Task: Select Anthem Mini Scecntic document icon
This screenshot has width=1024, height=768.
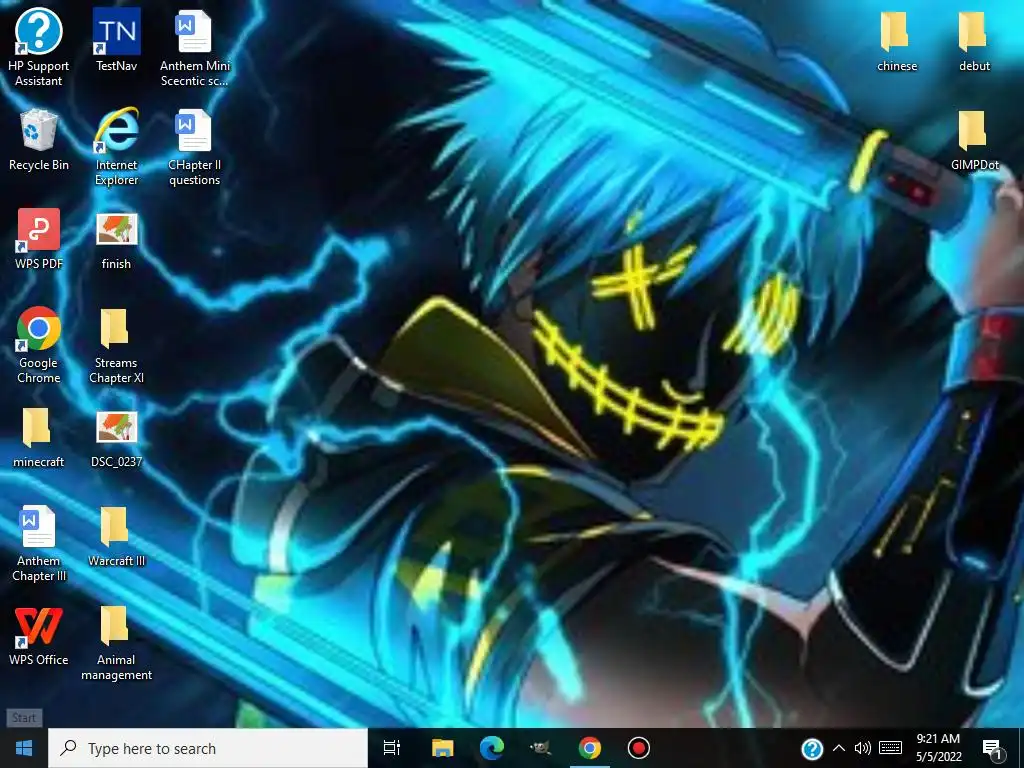Action: click(x=195, y=47)
